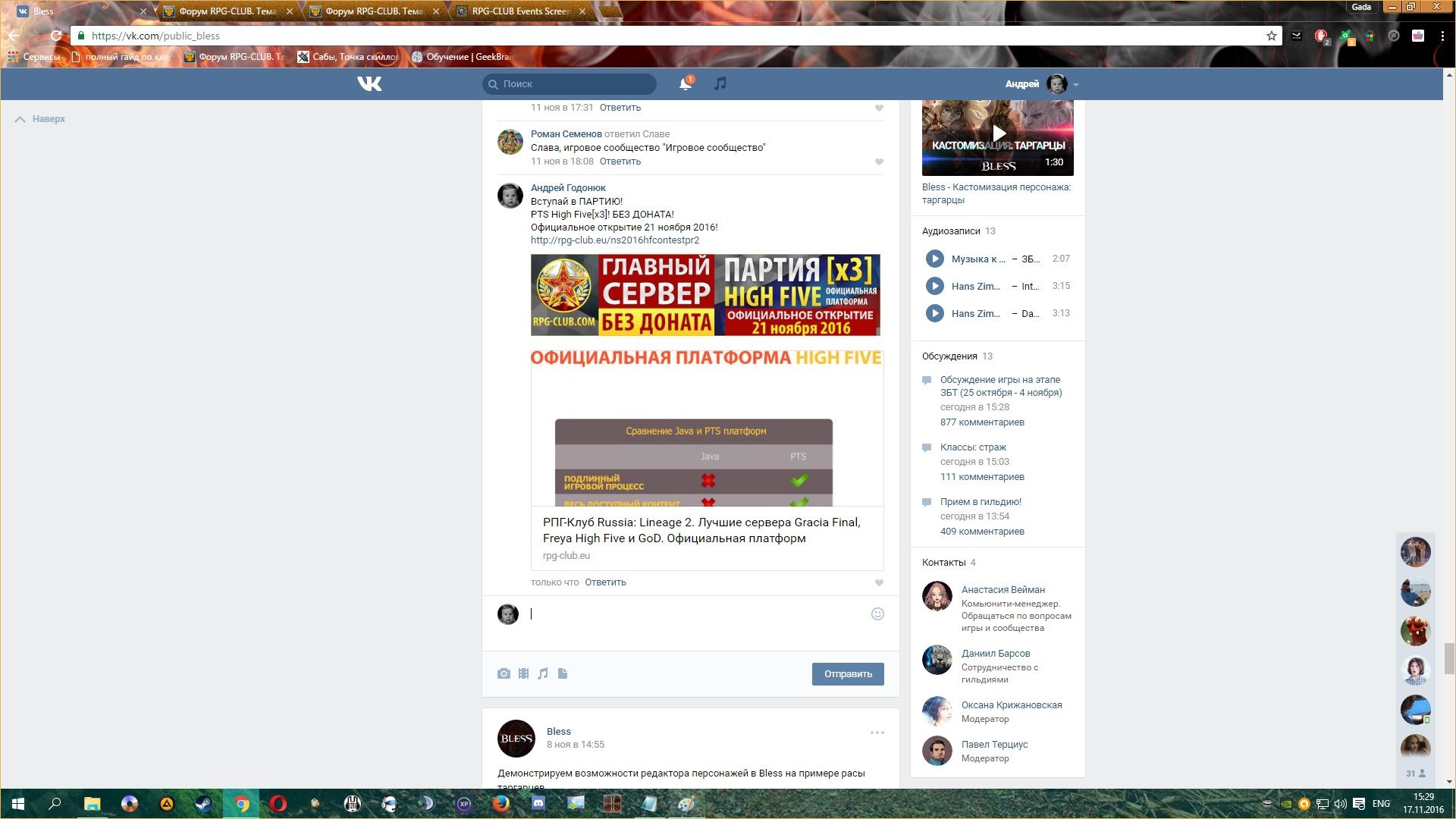Attach a document with the file icon

pos(563,673)
